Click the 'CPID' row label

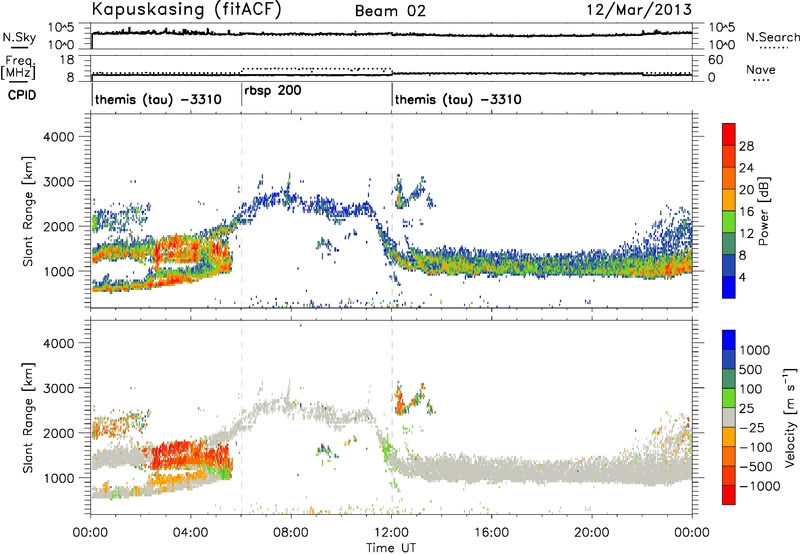click(22, 95)
